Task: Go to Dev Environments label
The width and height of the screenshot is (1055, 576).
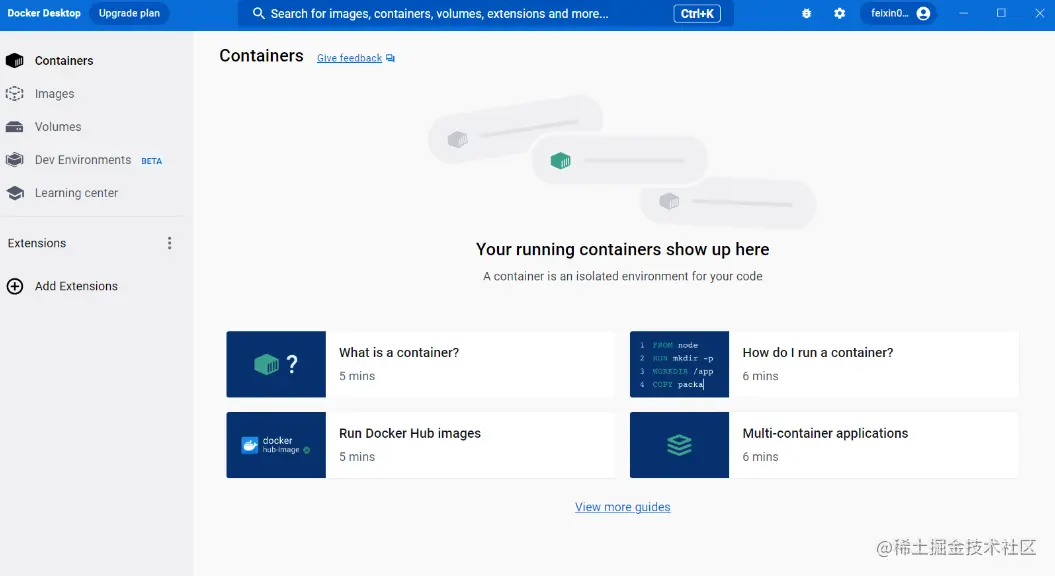Action: pyautogui.click(x=83, y=159)
